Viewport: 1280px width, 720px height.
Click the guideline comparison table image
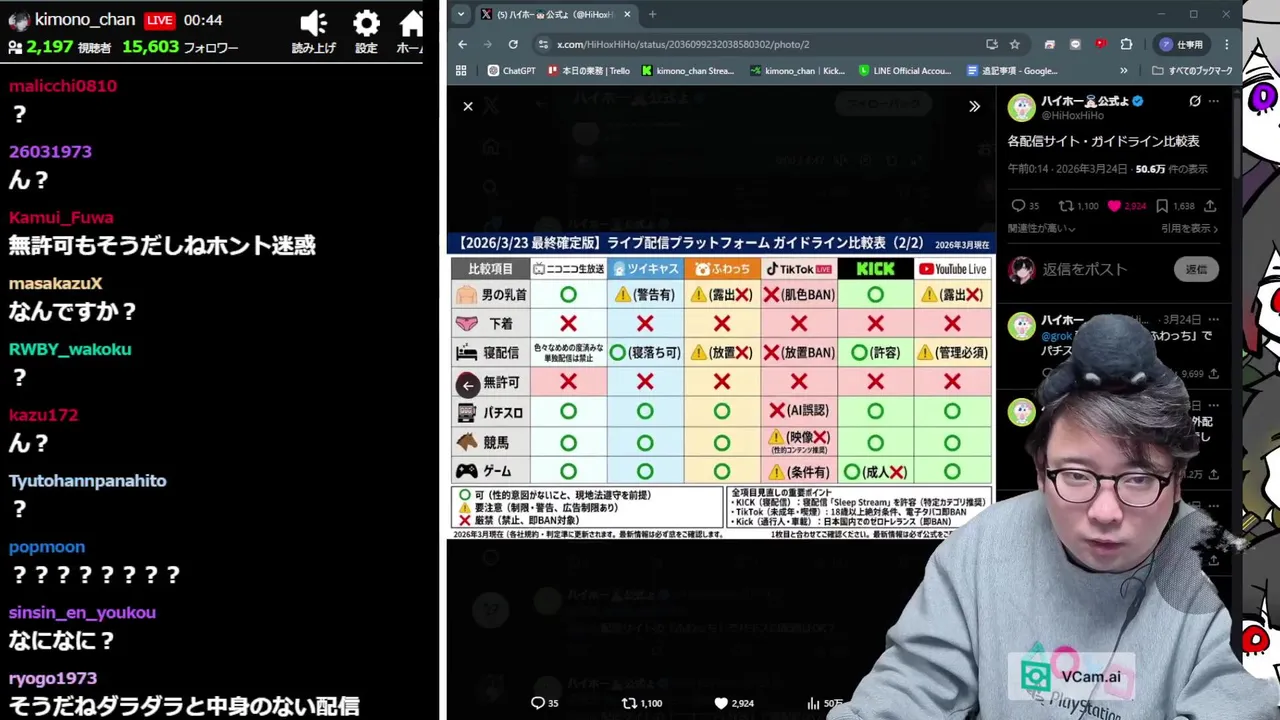pyautogui.click(x=721, y=386)
